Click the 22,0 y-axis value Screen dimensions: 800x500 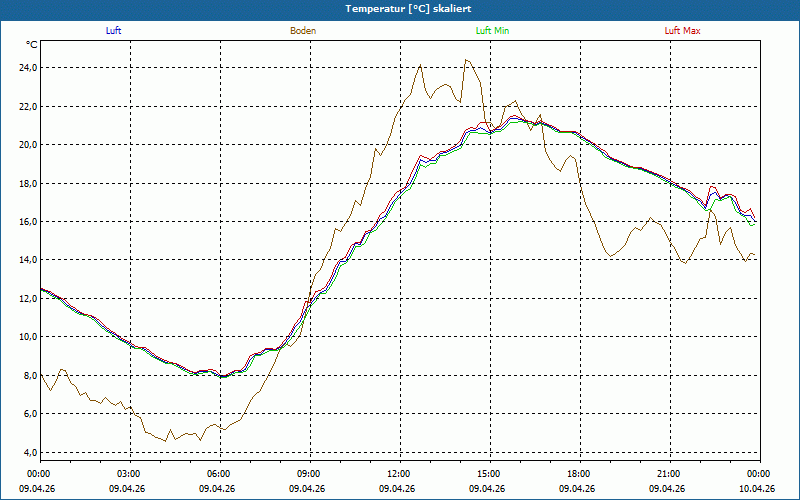tap(28, 107)
